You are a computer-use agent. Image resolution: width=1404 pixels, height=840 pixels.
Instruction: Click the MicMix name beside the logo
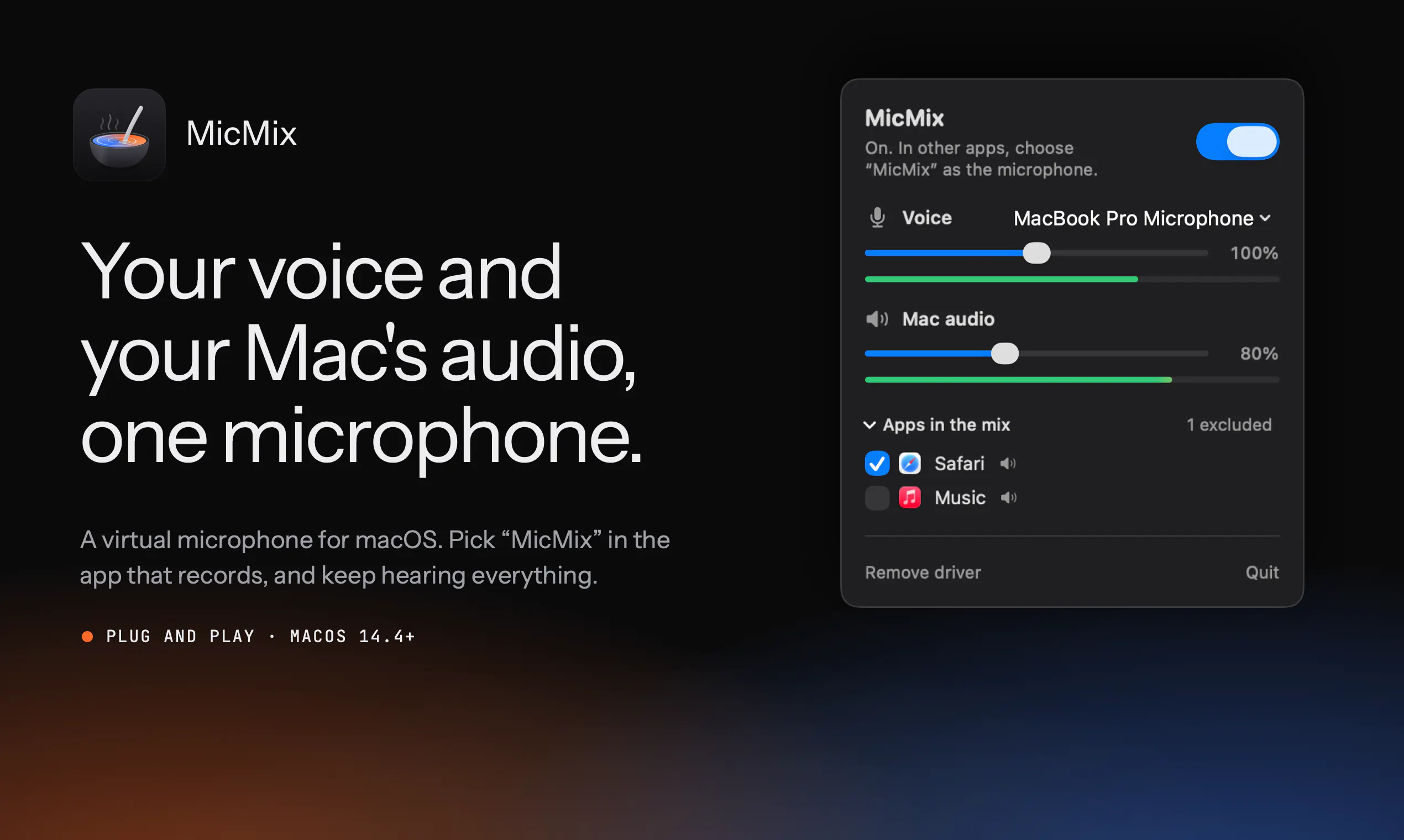tap(241, 134)
